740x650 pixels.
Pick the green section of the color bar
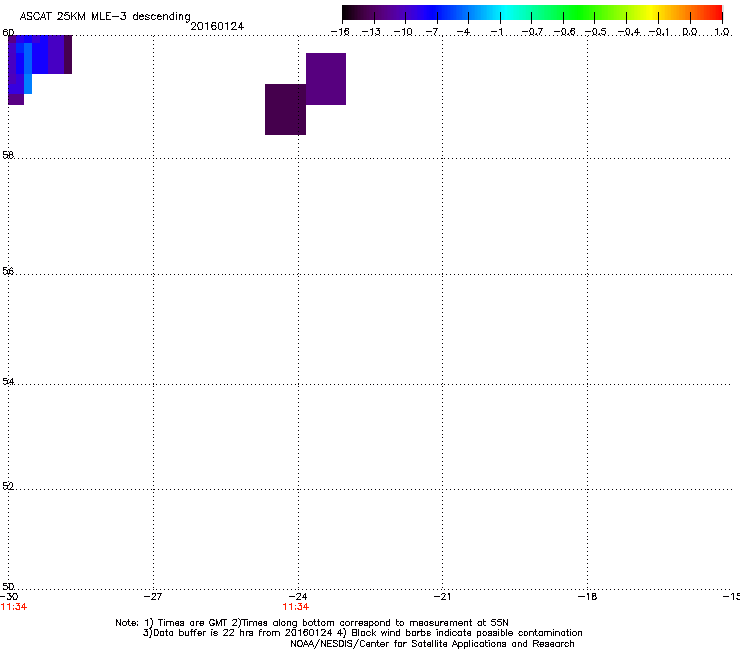click(x=578, y=13)
